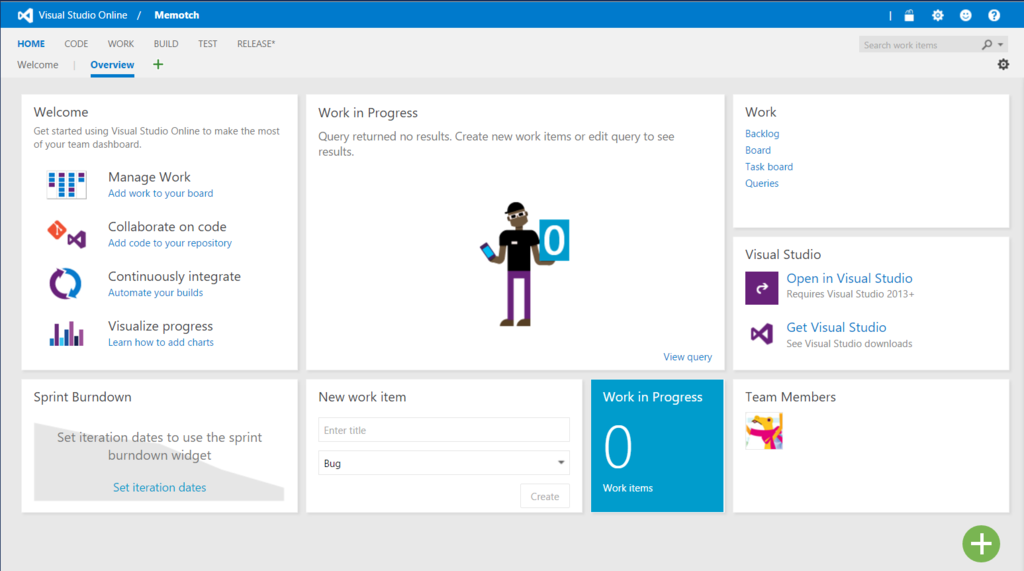The height and width of the screenshot is (571, 1024).
Task: Click the purple Open in Visual Studio icon
Action: (761, 288)
